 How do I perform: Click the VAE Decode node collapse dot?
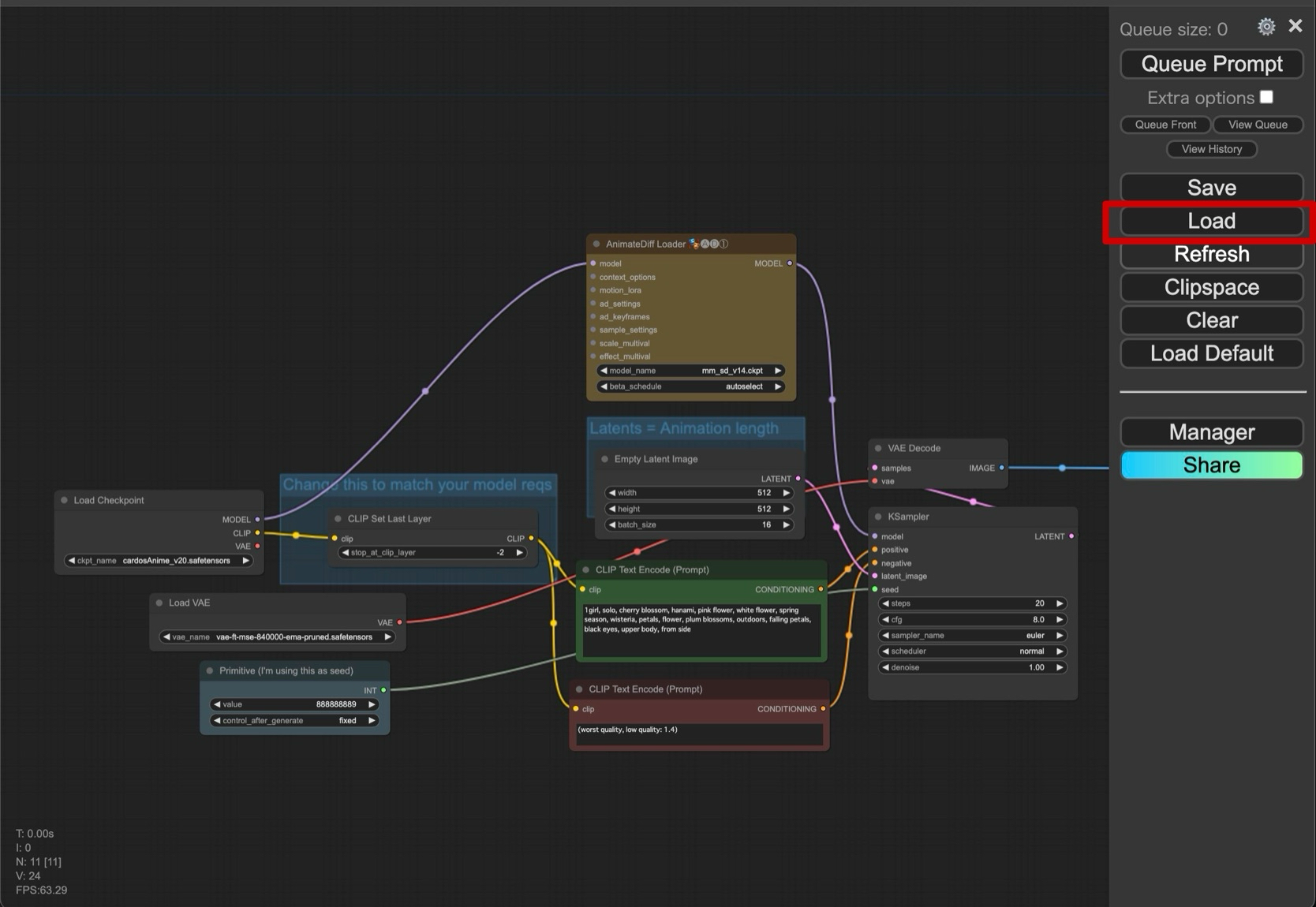pos(878,448)
